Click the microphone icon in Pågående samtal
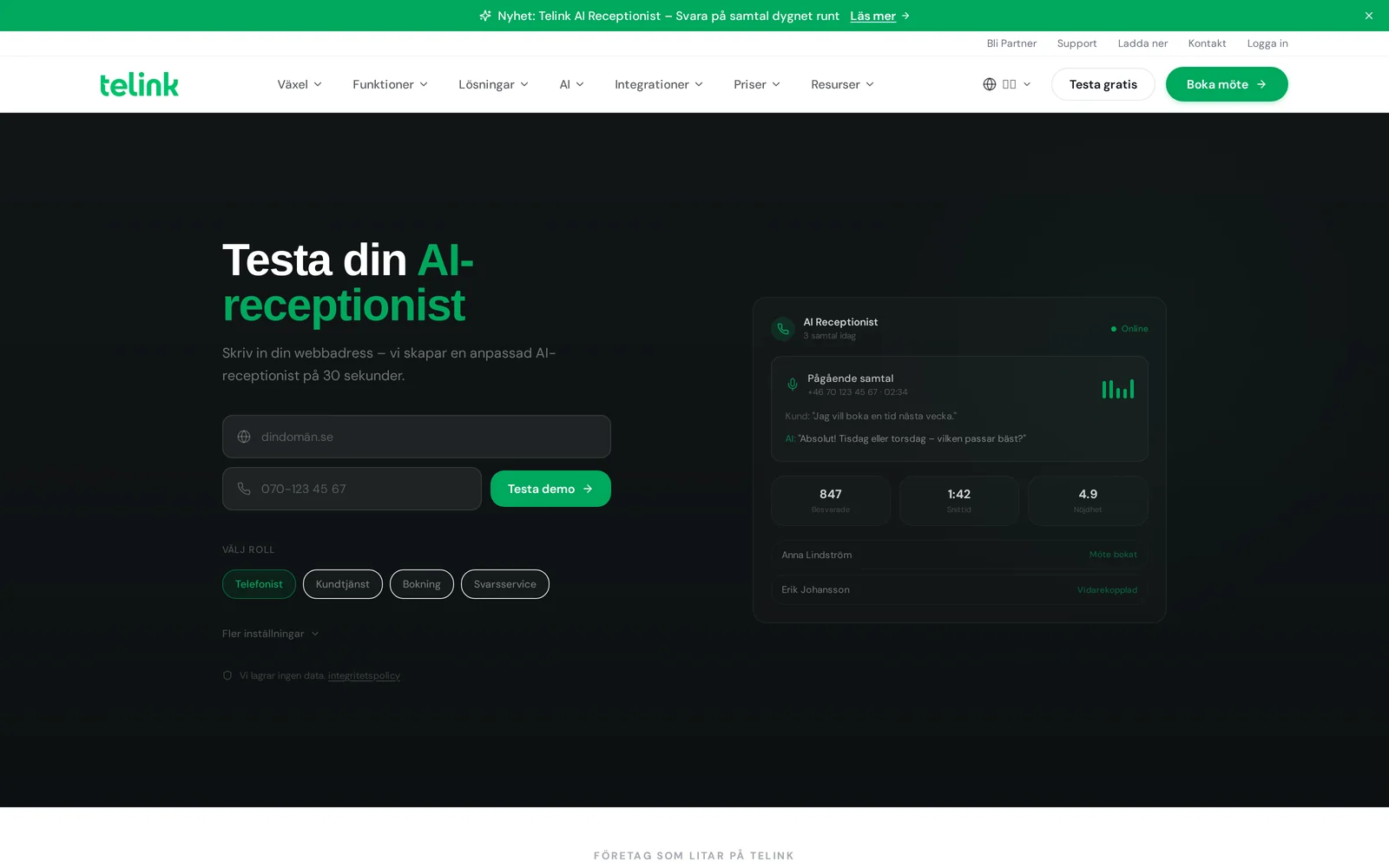 coord(793,385)
